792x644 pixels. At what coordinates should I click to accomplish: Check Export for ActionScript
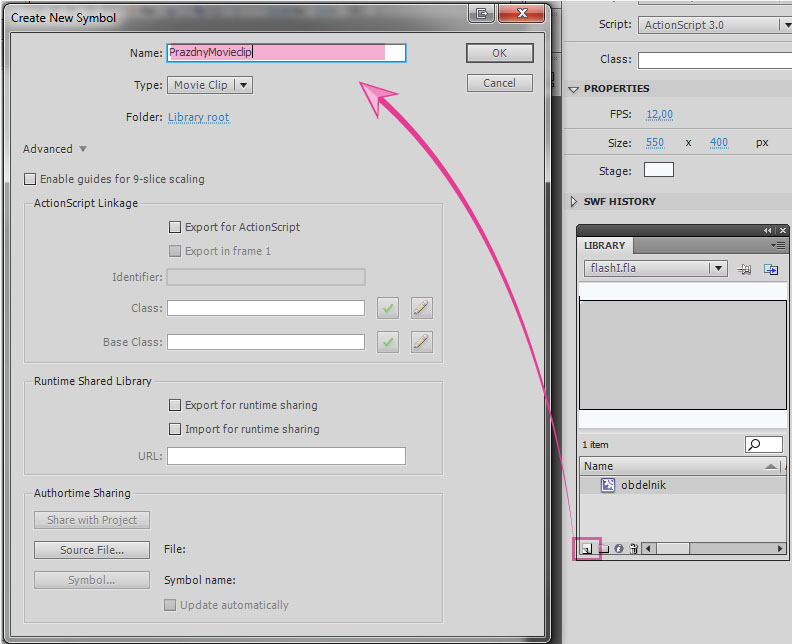coord(175,227)
